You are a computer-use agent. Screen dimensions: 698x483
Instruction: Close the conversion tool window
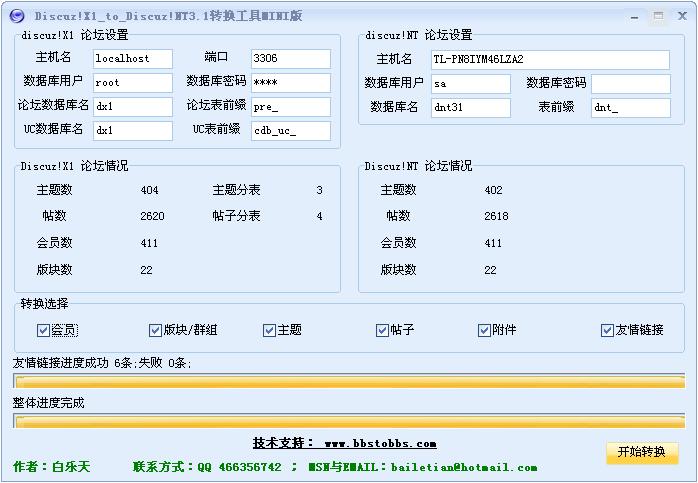pyautogui.click(x=682, y=16)
